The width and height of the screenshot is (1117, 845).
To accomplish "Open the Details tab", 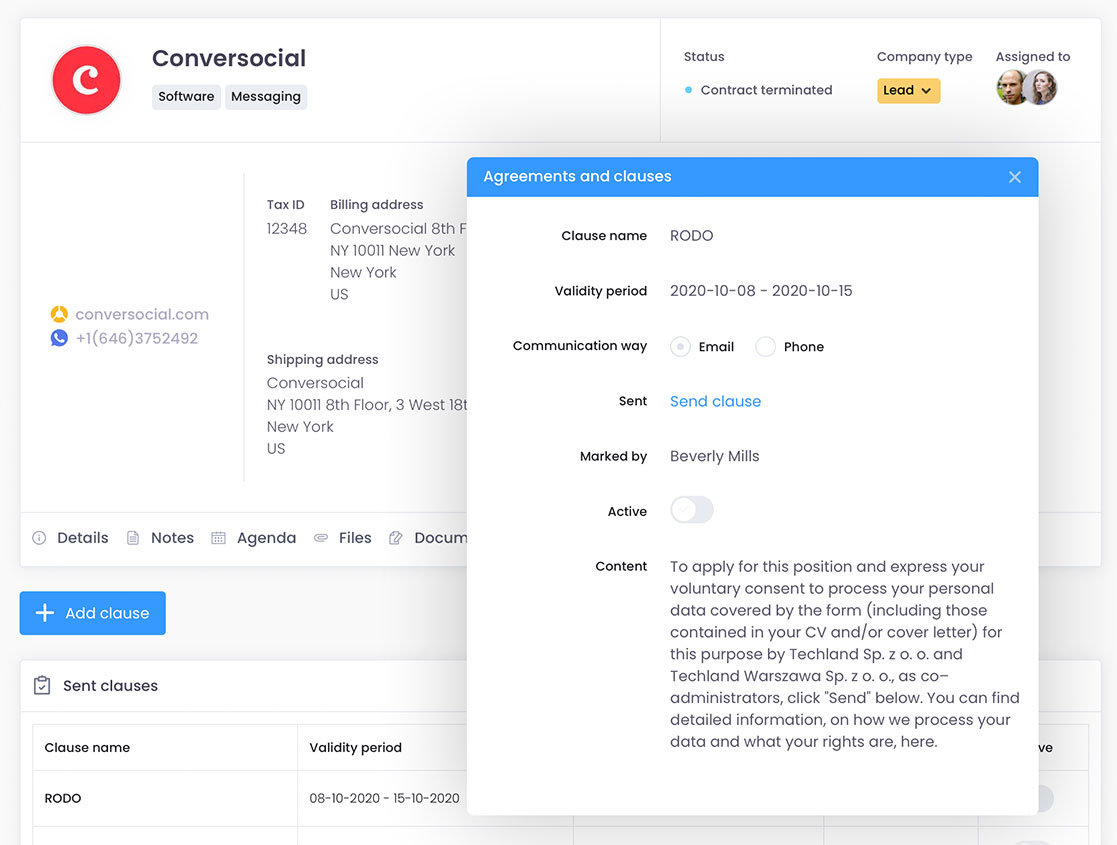I will [x=71, y=538].
